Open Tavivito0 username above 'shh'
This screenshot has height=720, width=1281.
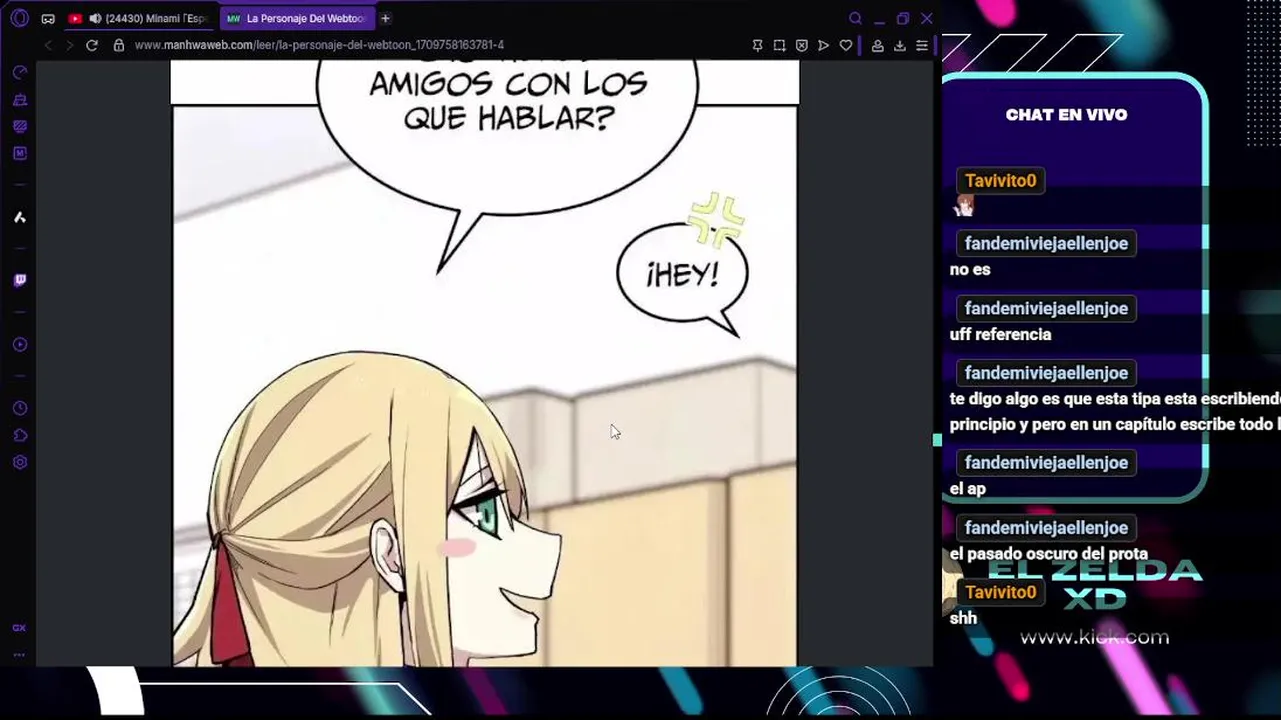[1001, 592]
